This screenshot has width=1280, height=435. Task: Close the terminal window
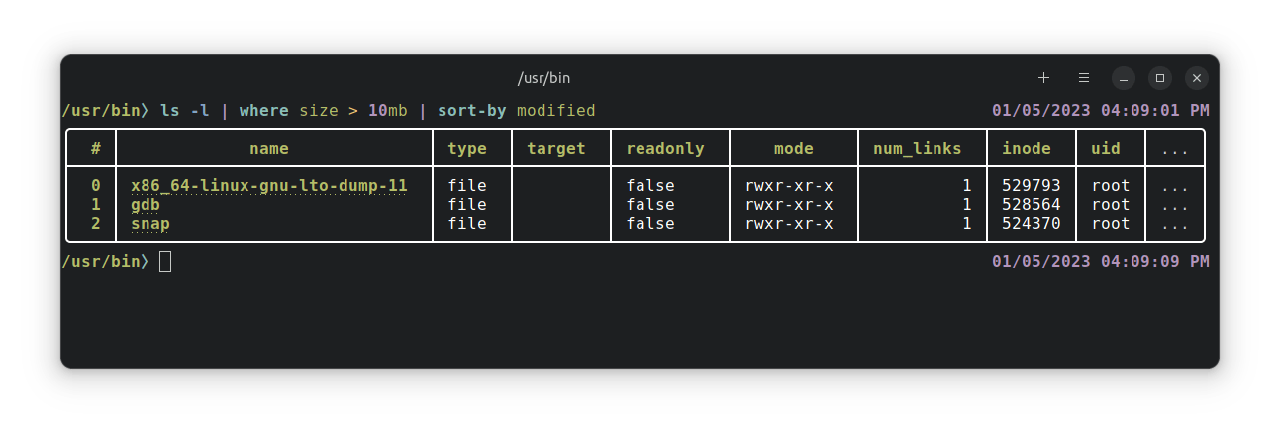pyautogui.click(x=1197, y=77)
